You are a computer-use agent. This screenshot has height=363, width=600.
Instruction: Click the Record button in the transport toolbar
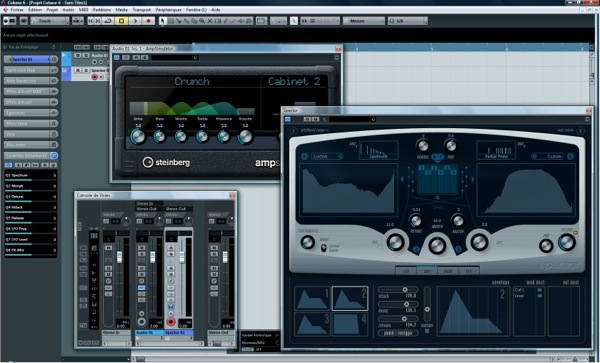(148, 21)
